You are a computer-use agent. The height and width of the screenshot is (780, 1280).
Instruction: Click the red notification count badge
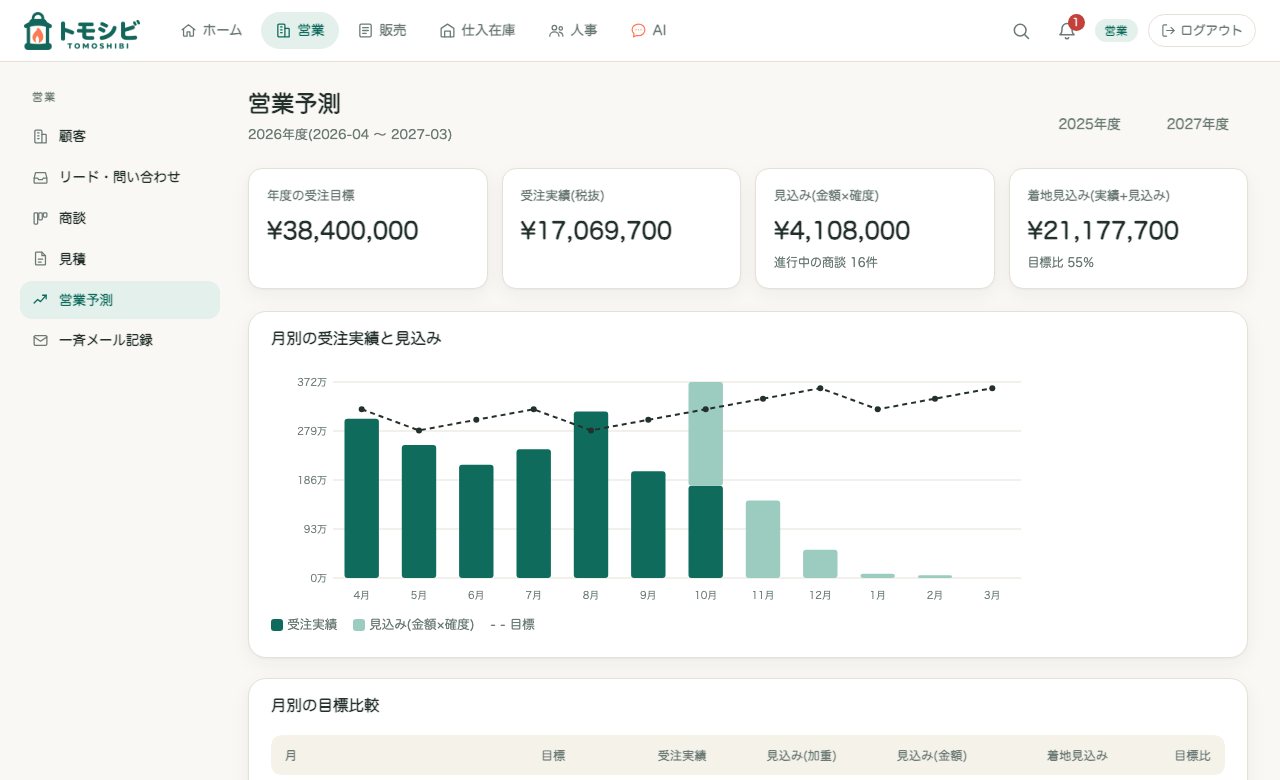point(1076,22)
